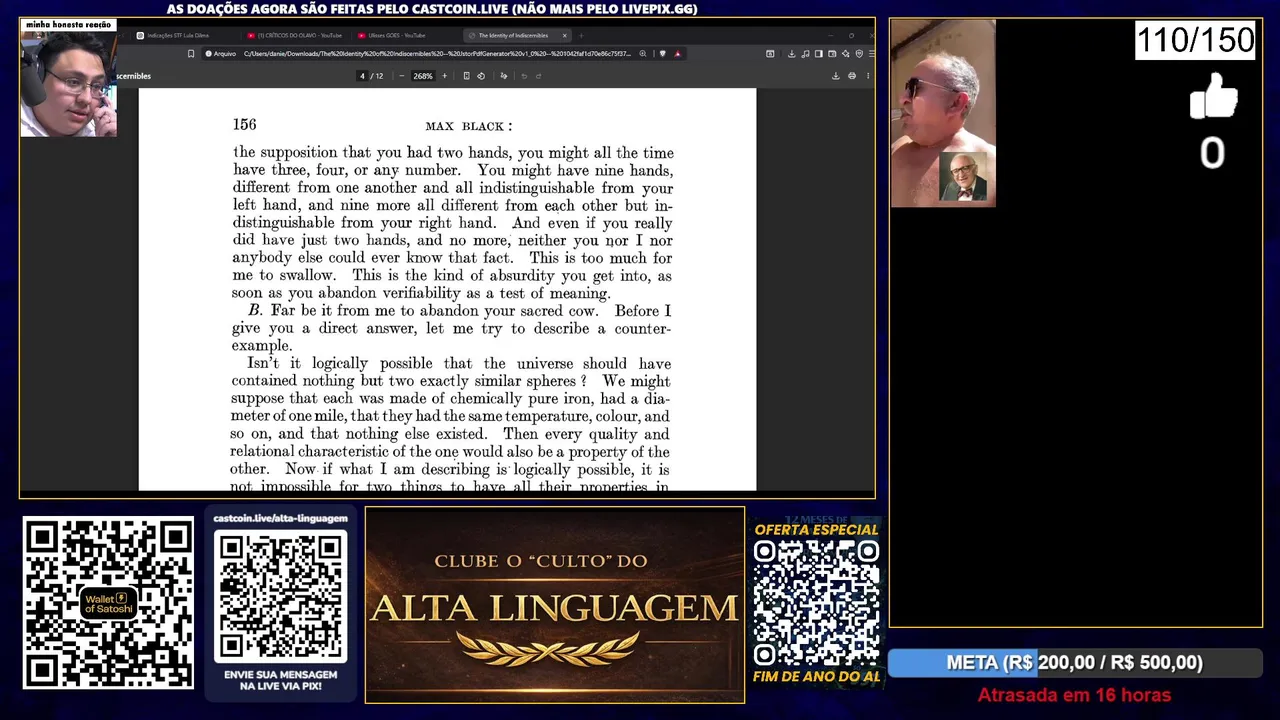The height and width of the screenshot is (720, 1280).
Task: Open PDF viewer more-options menu
Action: (x=867, y=76)
